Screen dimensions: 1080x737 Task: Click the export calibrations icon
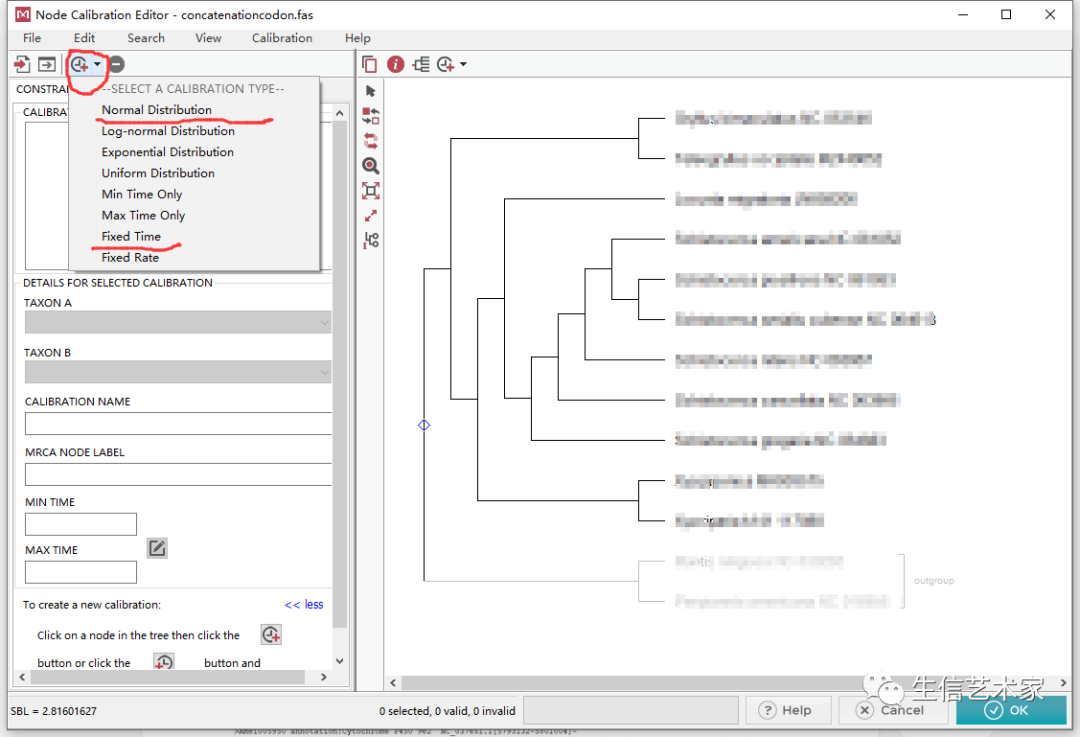tap(46, 64)
